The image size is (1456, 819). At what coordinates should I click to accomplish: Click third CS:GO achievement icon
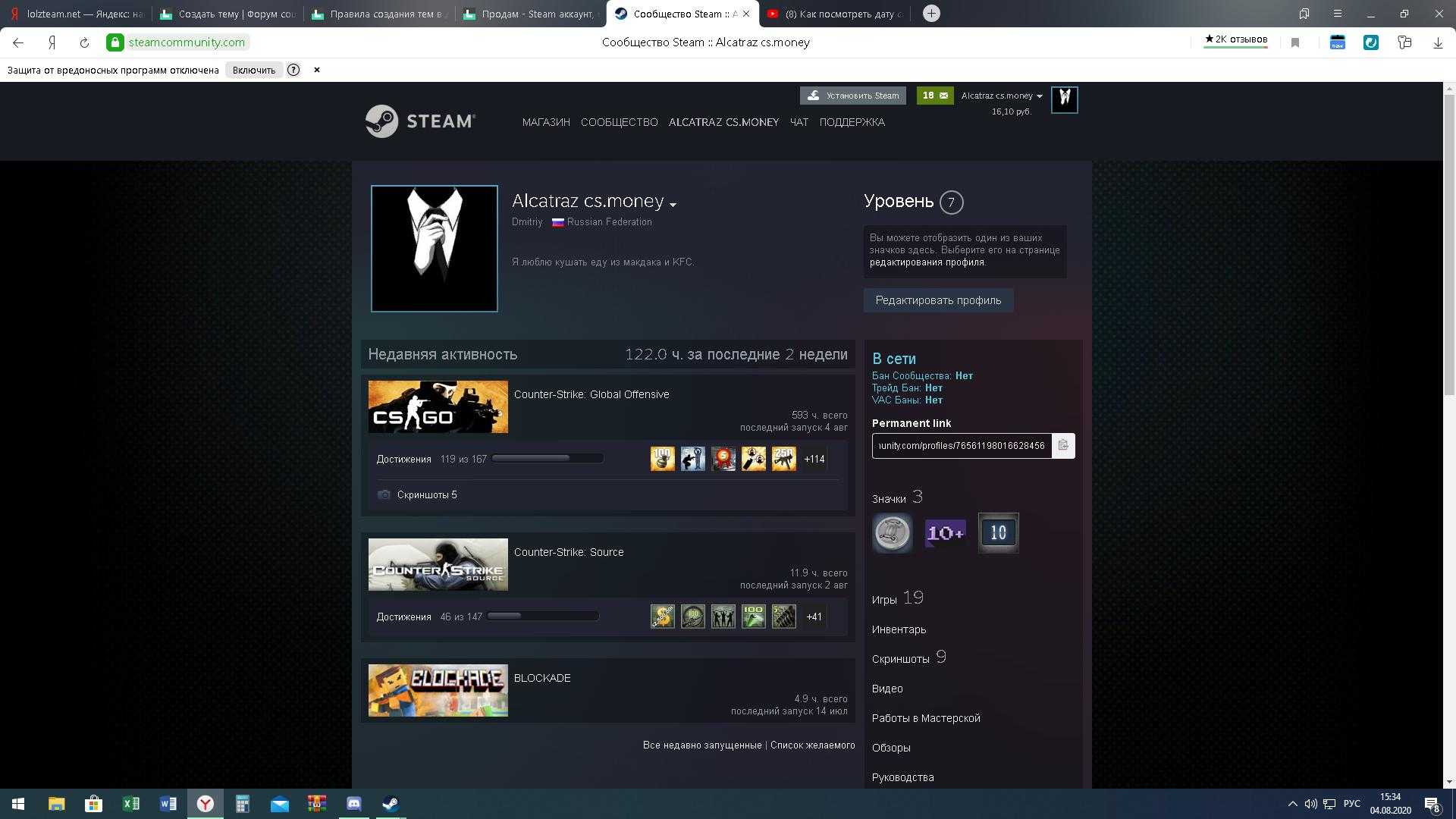[723, 459]
